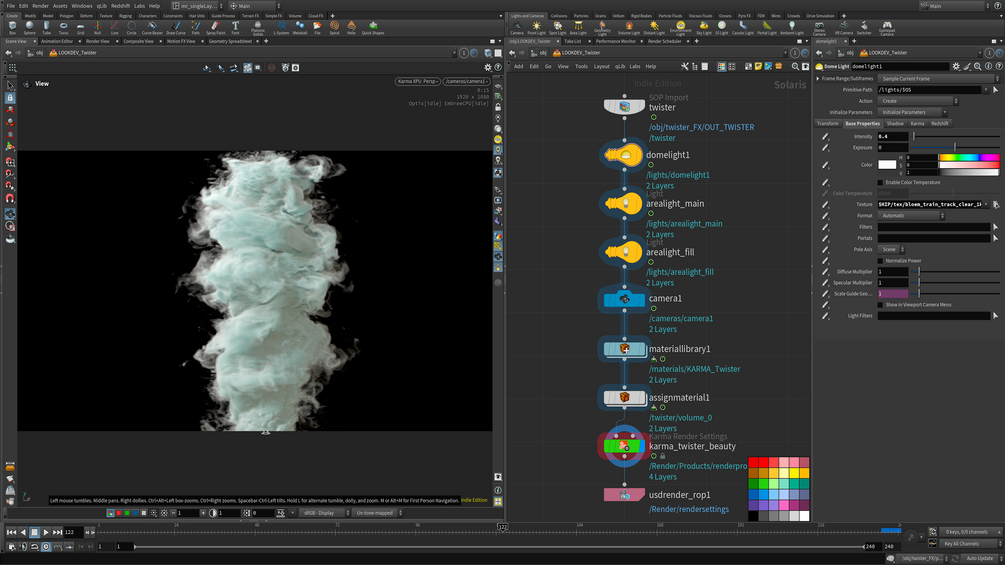
Task: Select the Sphere shelf tool
Action: (x=29, y=27)
